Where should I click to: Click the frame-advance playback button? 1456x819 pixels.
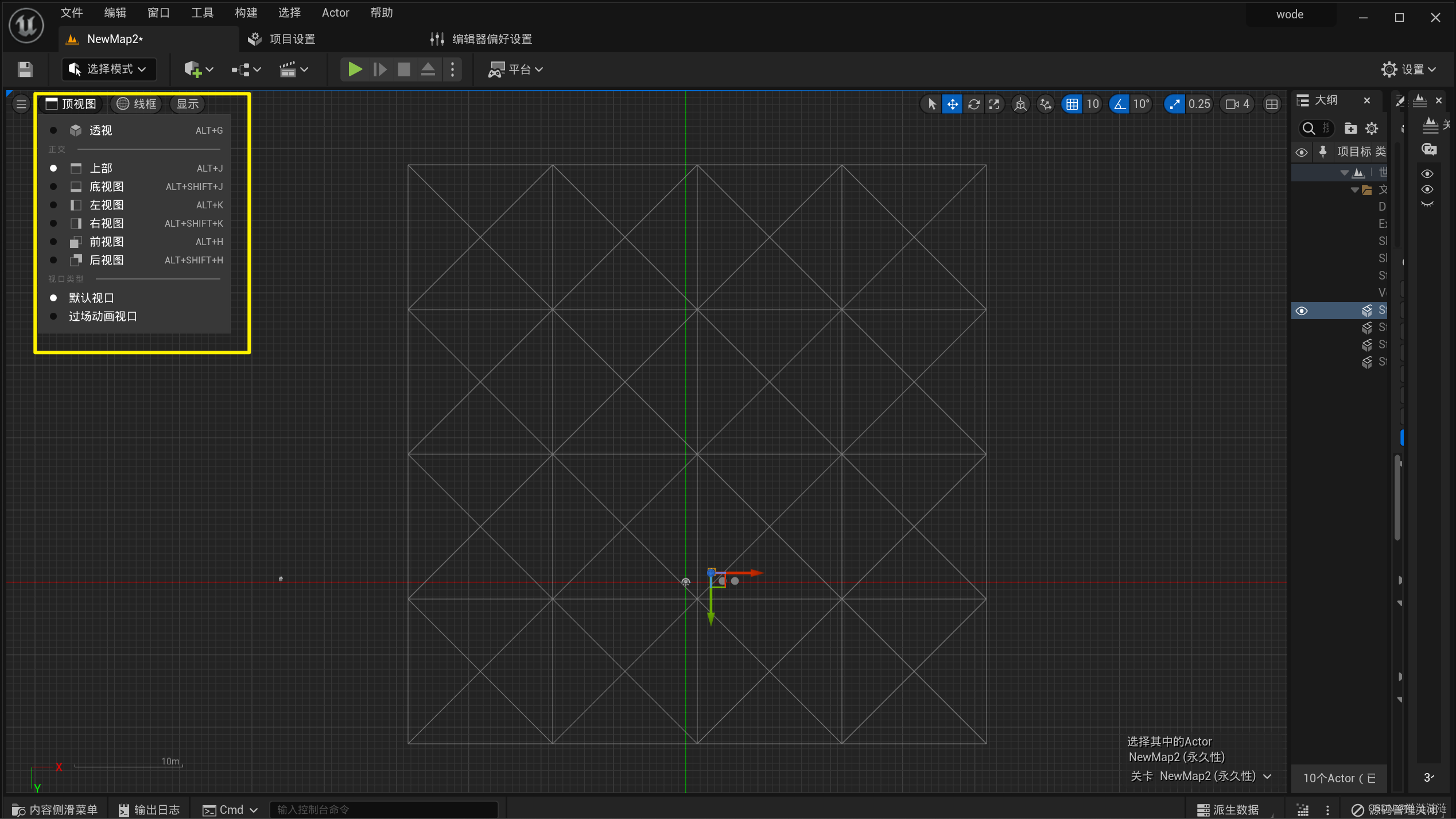click(379, 69)
